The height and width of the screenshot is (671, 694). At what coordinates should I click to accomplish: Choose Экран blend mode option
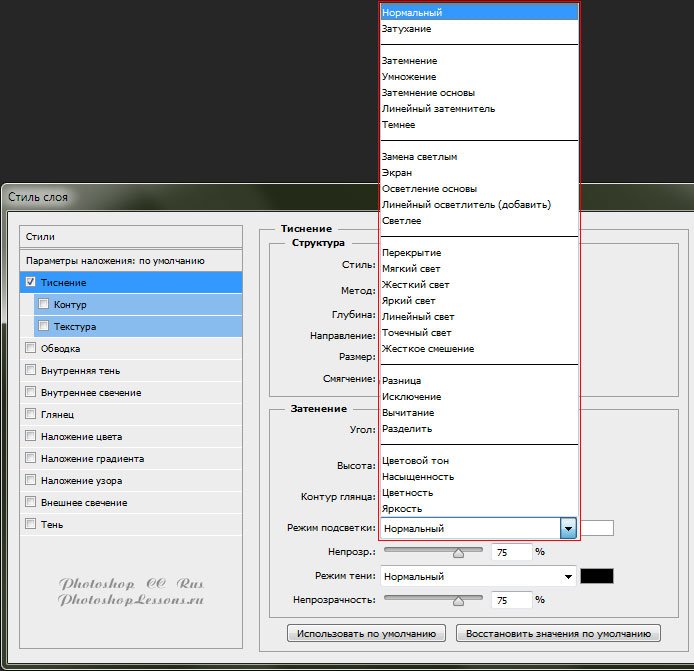click(x=397, y=173)
